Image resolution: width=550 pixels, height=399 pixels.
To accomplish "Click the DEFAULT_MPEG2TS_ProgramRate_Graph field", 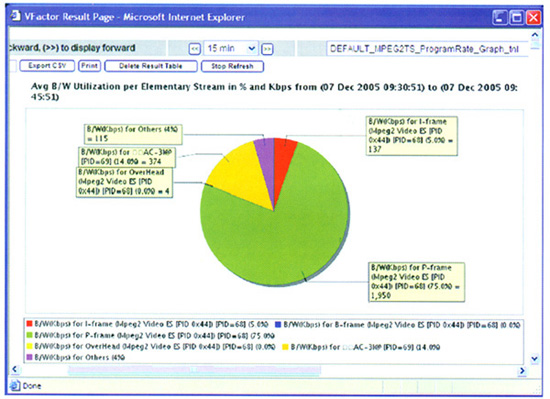I will pyautogui.click(x=427, y=49).
